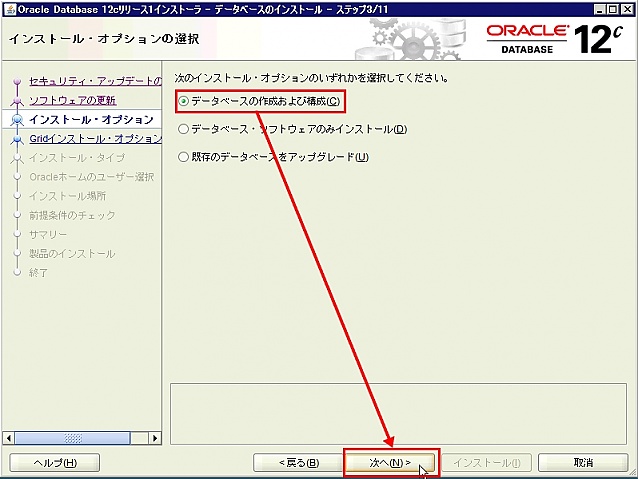
Task: Close the installer window
Action: point(627,9)
